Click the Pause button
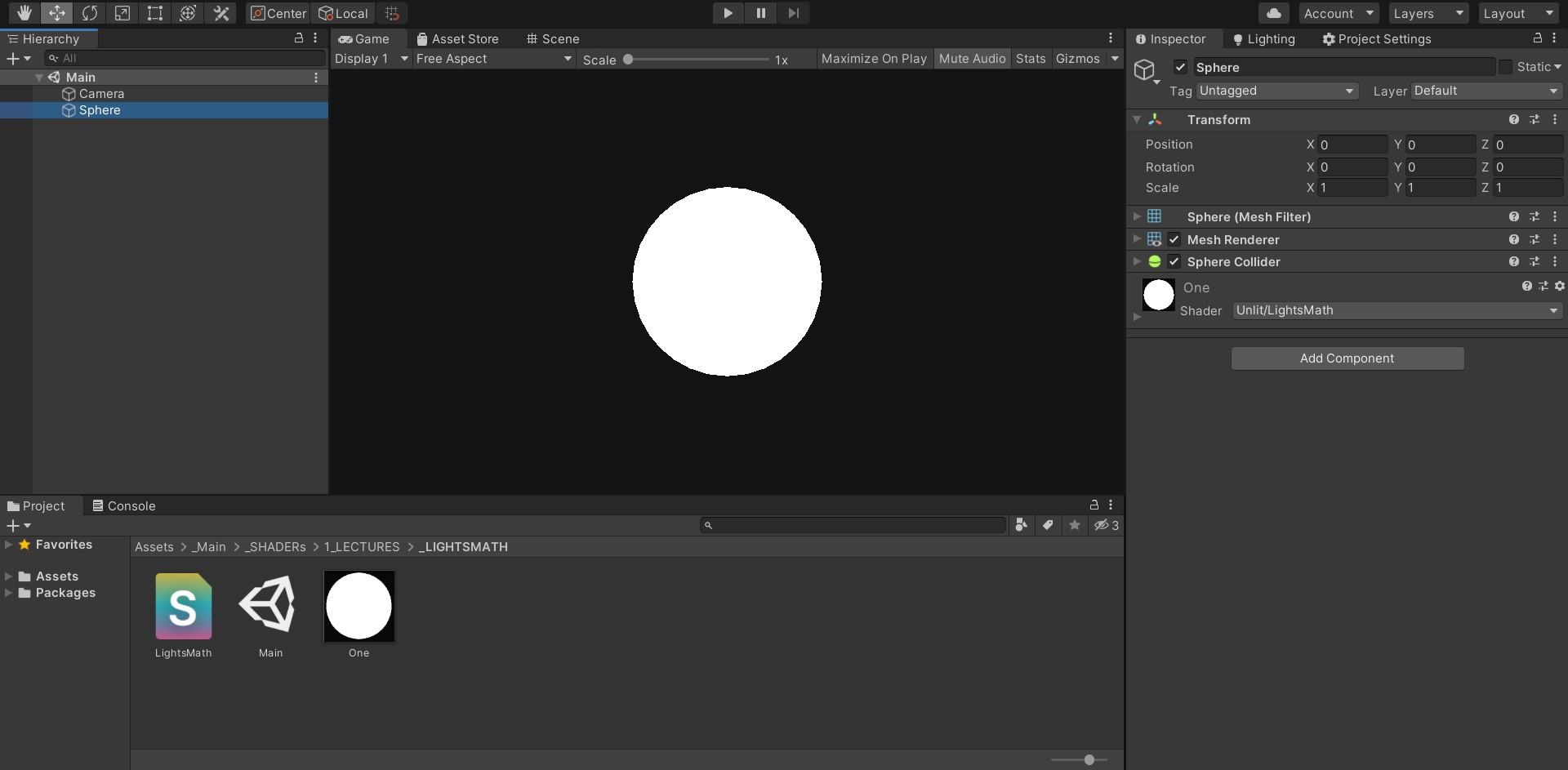The image size is (1568, 770). click(760, 13)
